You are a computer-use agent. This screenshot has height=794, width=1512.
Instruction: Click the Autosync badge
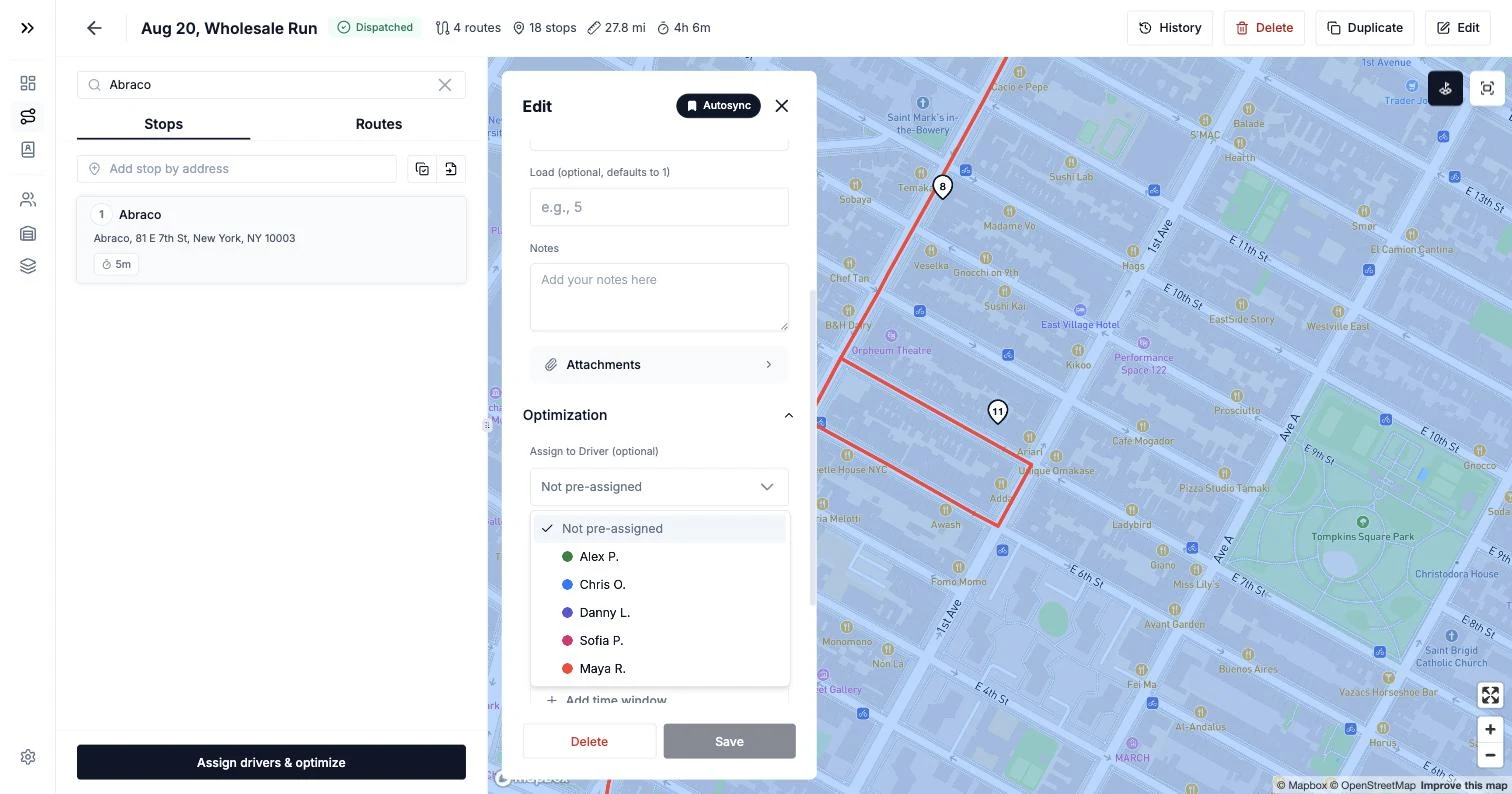coord(718,106)
